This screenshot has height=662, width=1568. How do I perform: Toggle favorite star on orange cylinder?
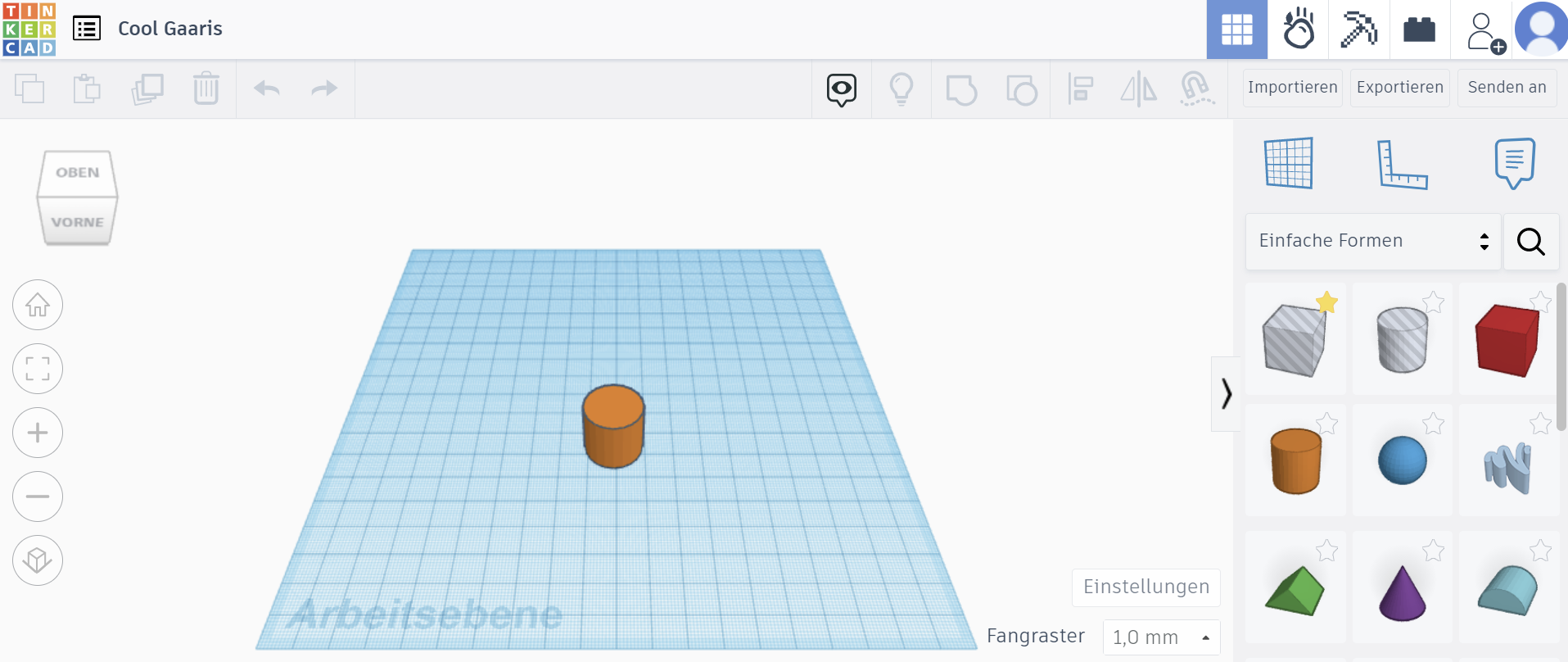(1326, 424)
